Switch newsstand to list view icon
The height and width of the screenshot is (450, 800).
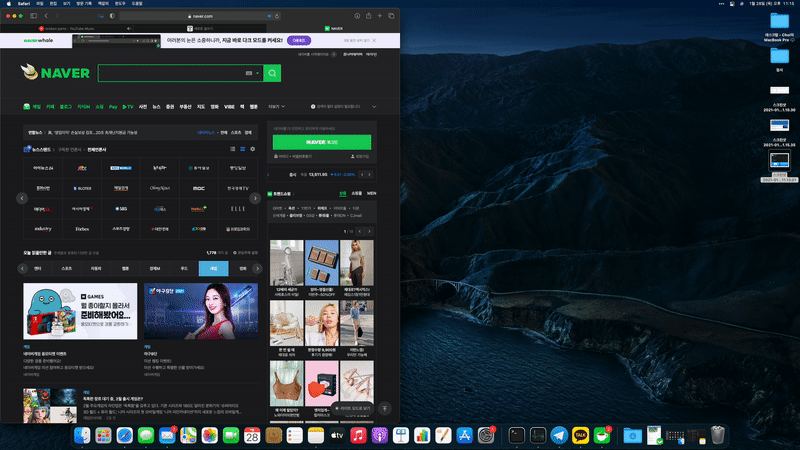coord(233,149)
